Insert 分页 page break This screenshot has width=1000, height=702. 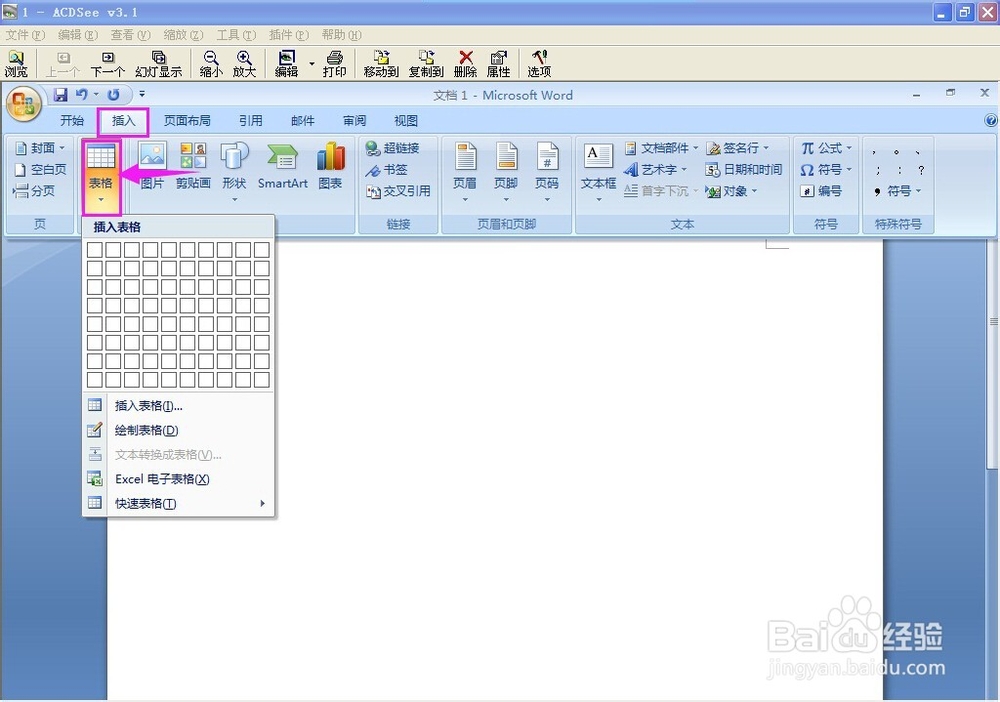[34, 191]
